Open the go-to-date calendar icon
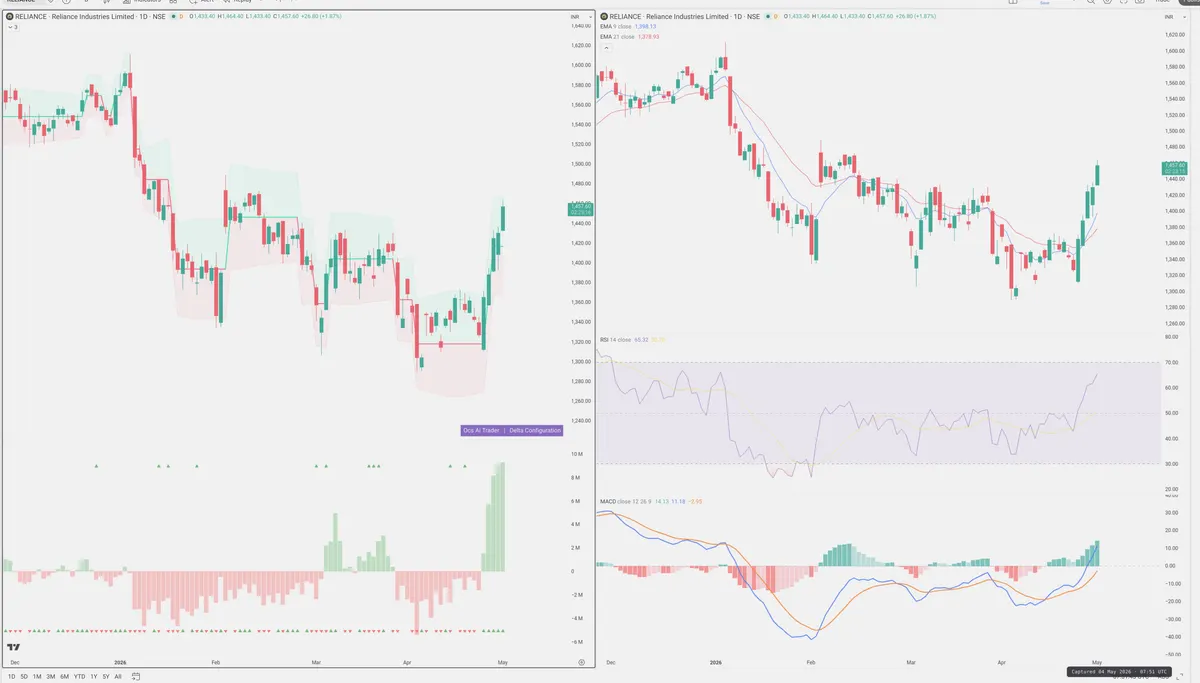 136,676
